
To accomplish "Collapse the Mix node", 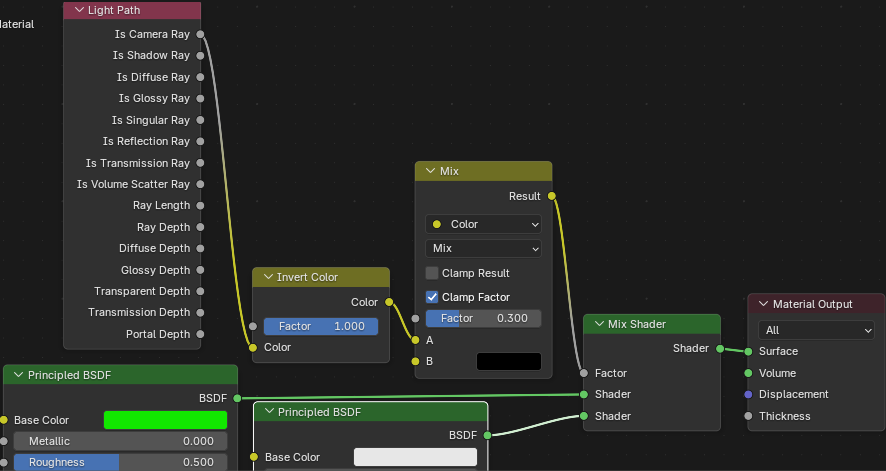I will tap(431, 171).
